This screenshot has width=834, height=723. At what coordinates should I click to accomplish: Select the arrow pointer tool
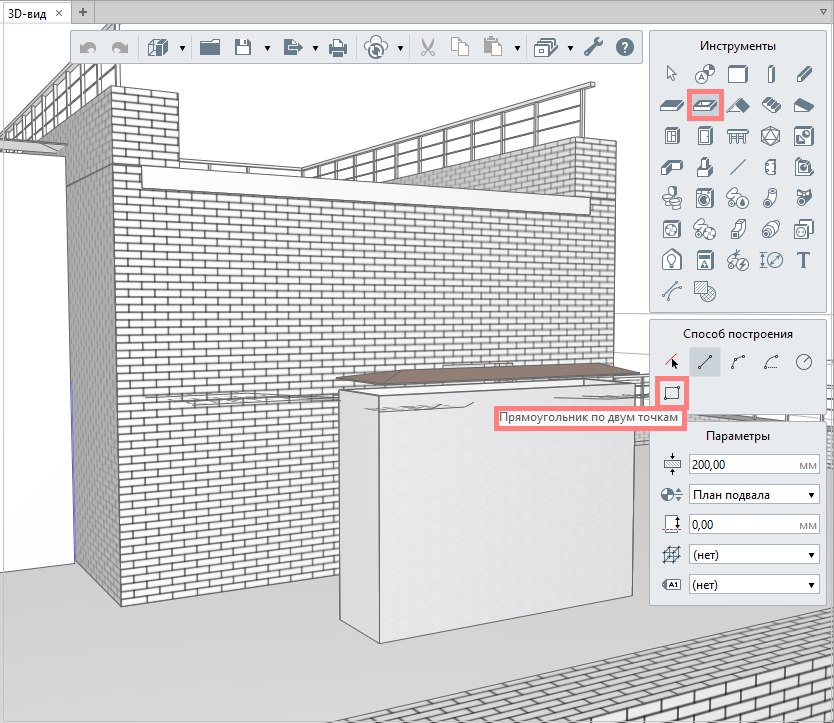[671, 73]
